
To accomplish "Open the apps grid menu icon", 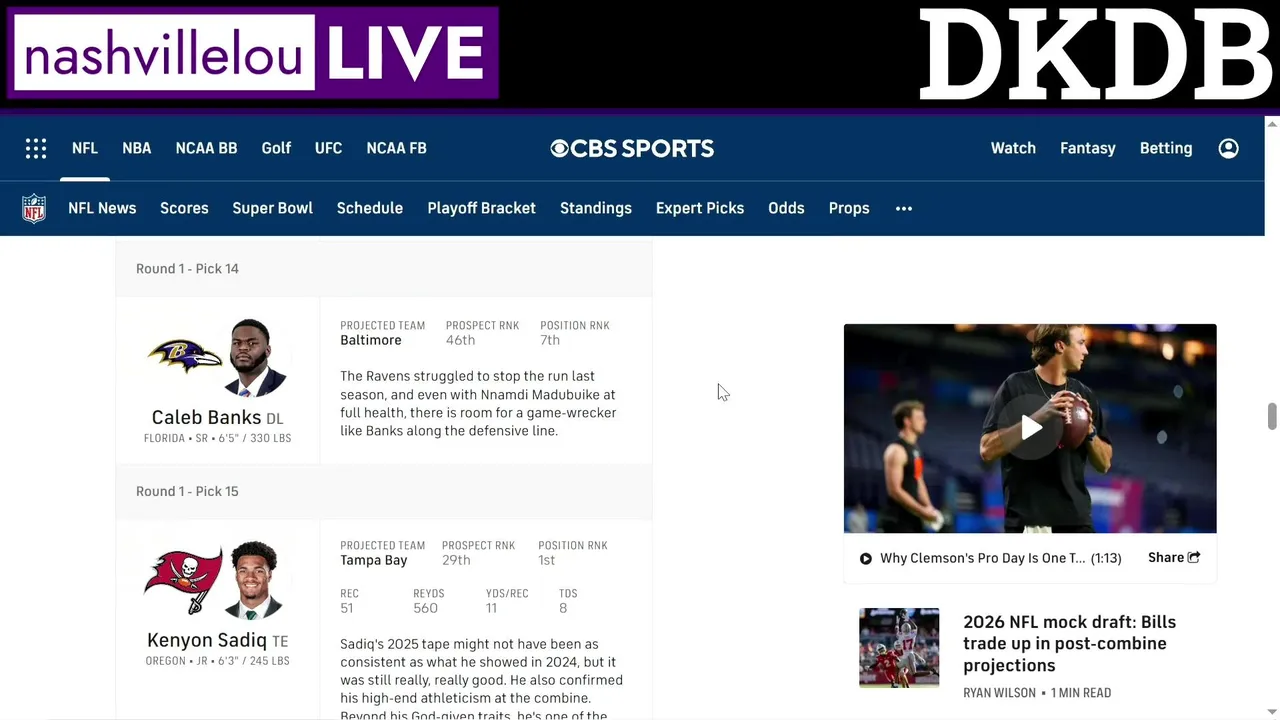I will click(x=36, y=148).
